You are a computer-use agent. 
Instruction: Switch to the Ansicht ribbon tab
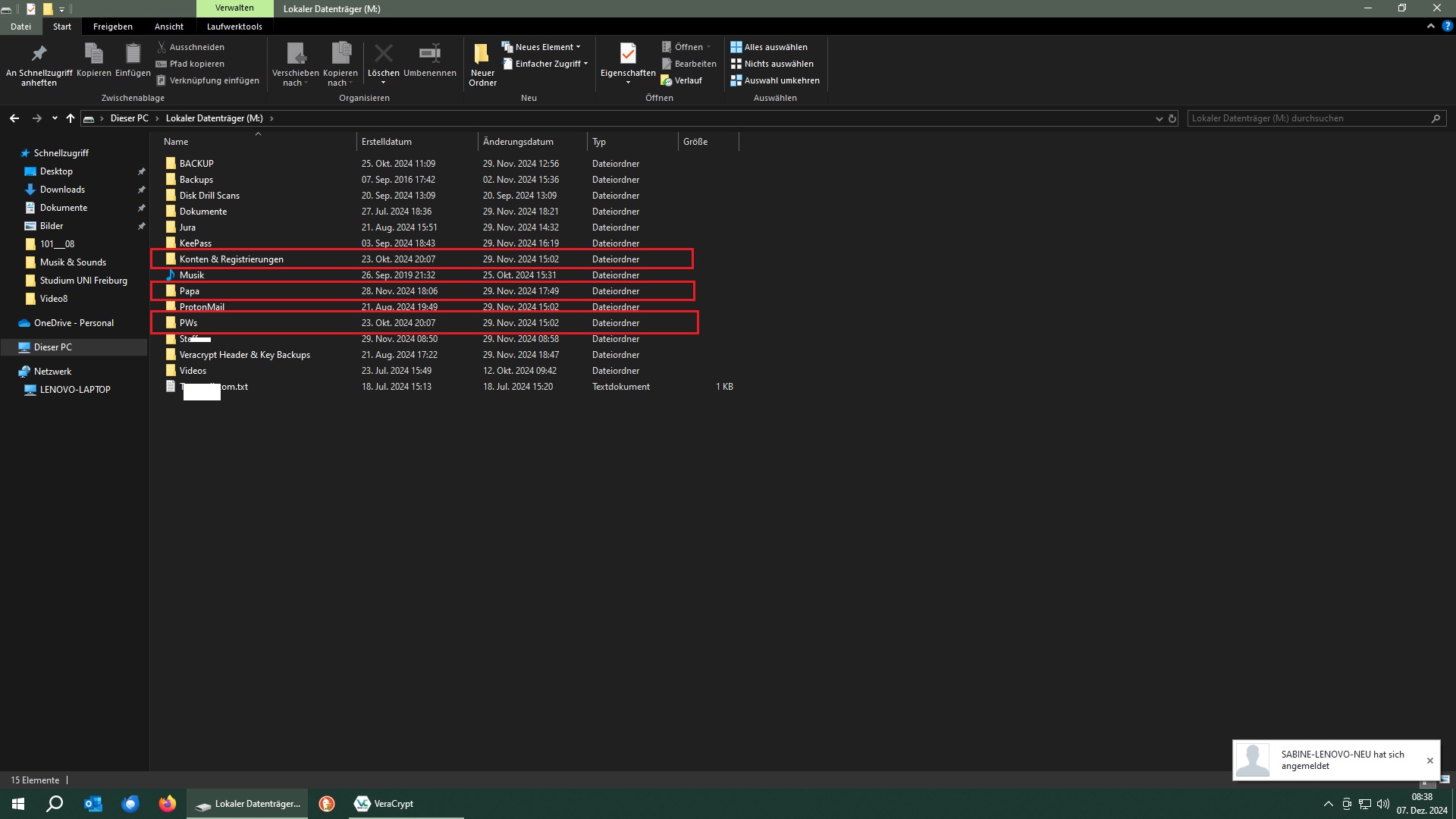coord(168,27)
